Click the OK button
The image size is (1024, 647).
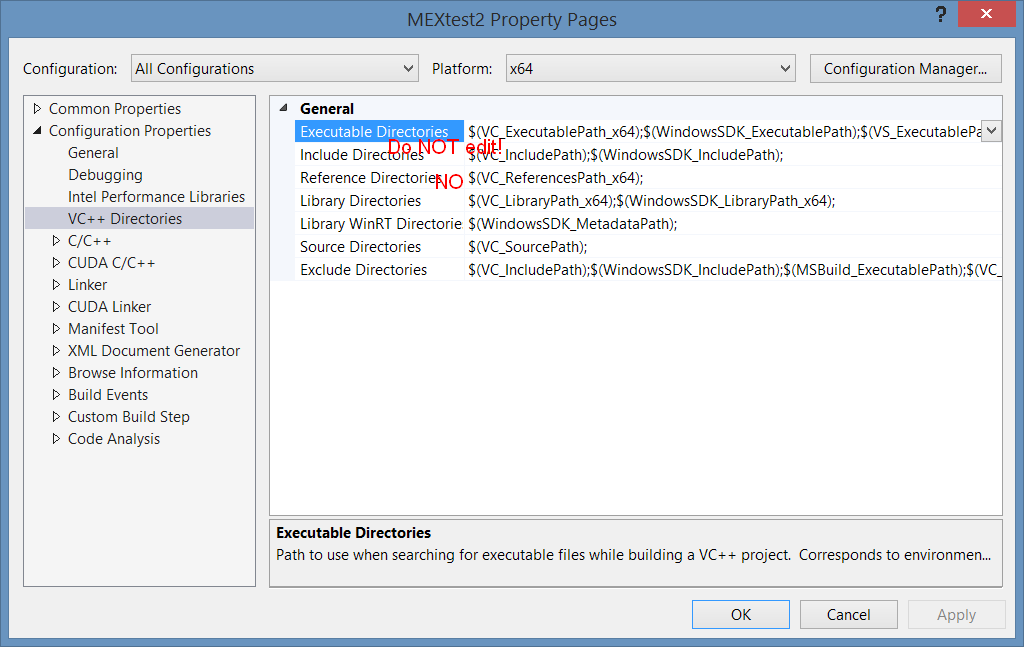coord(741,614)
